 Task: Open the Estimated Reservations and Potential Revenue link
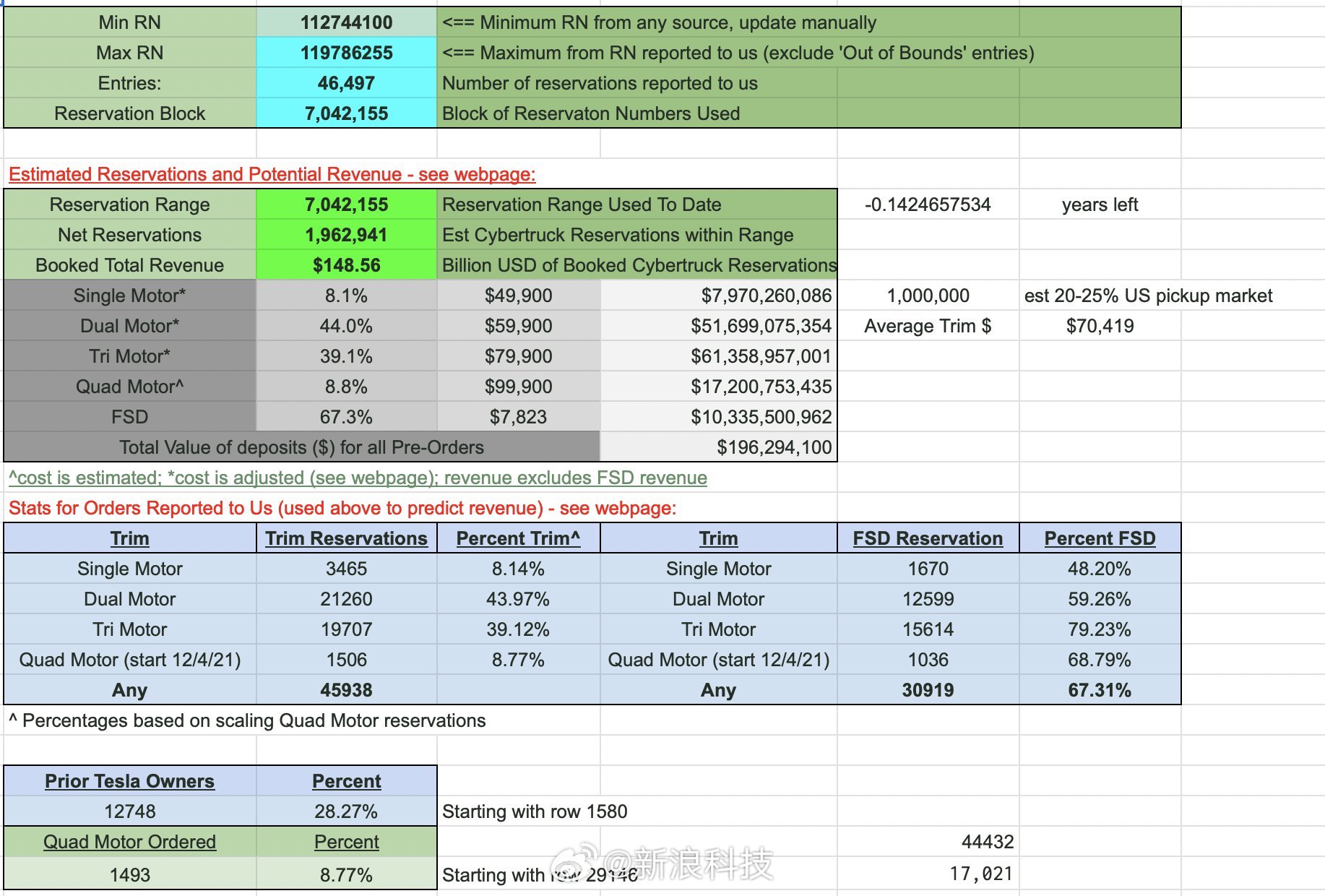point(272,174)
